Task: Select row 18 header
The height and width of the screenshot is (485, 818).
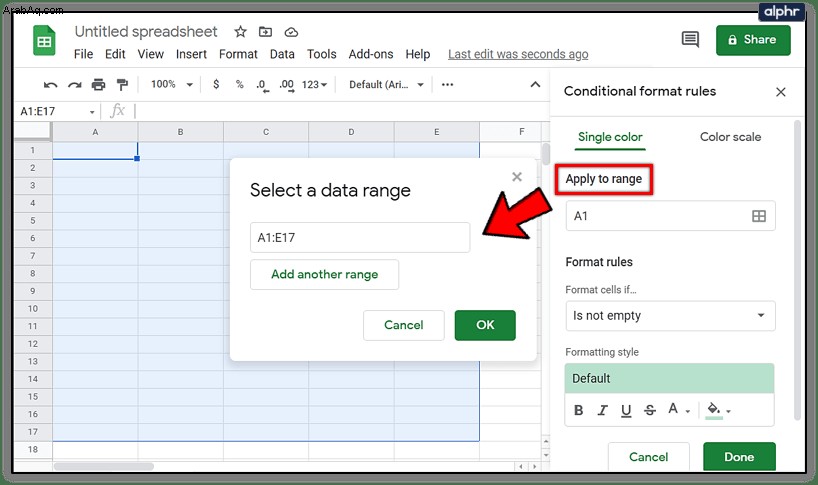Action: [33, 450]
